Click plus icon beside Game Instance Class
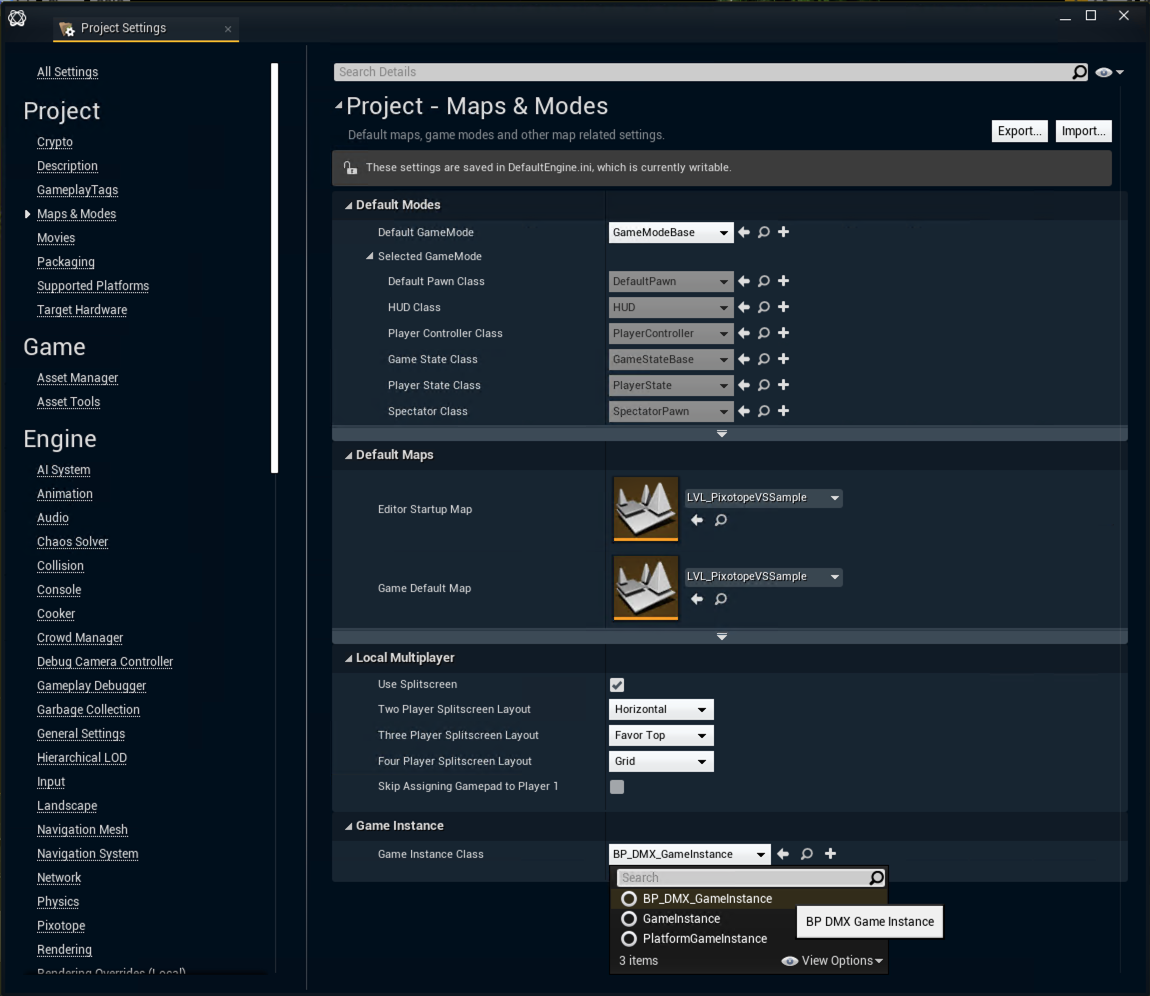Screen dimensions: 1150x996 point(830,854)
